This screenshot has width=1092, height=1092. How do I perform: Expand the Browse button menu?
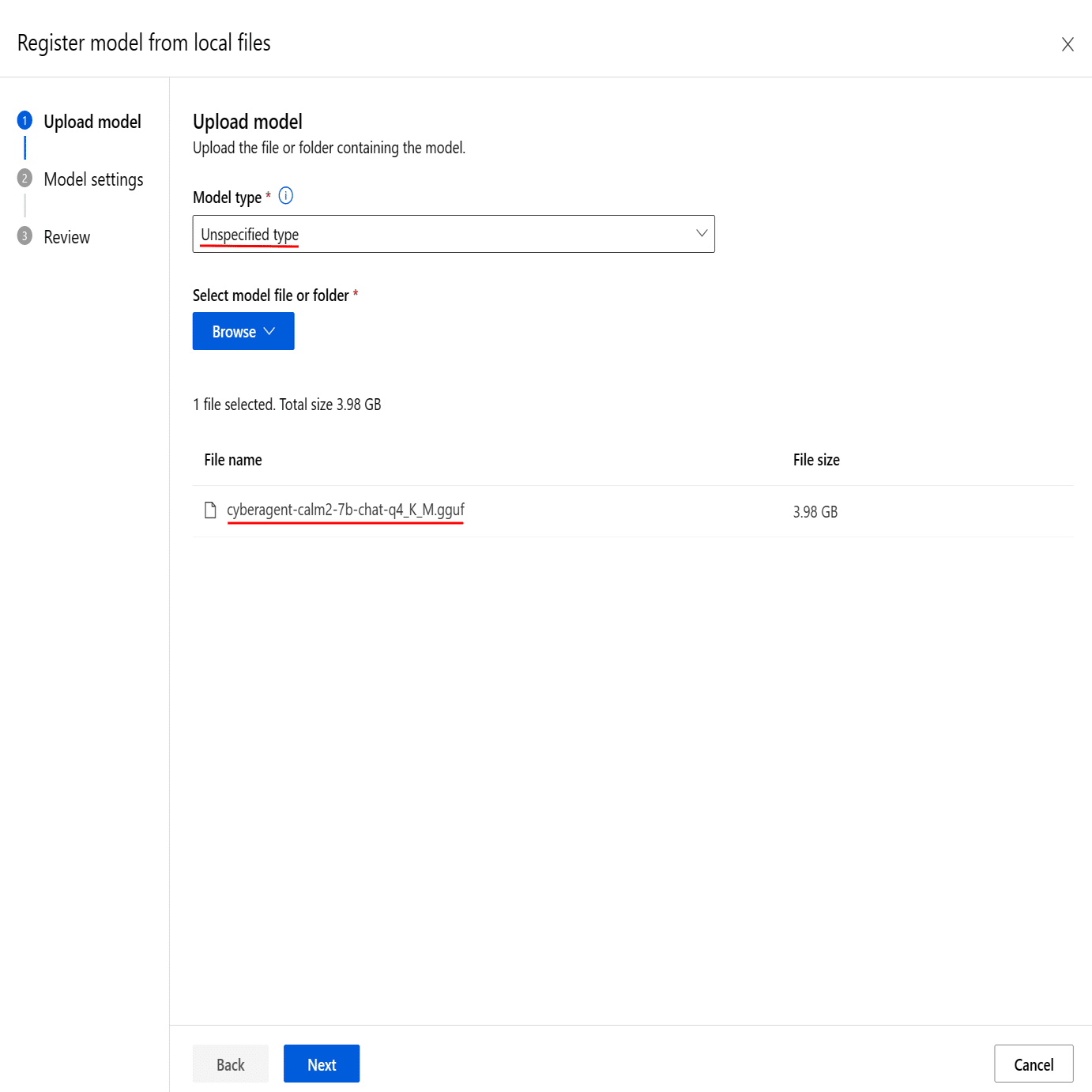243,331
